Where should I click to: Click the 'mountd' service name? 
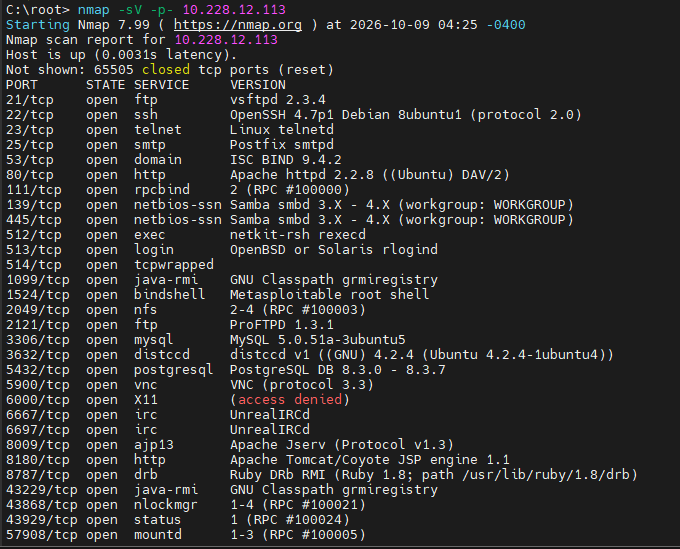pos(157,535)
